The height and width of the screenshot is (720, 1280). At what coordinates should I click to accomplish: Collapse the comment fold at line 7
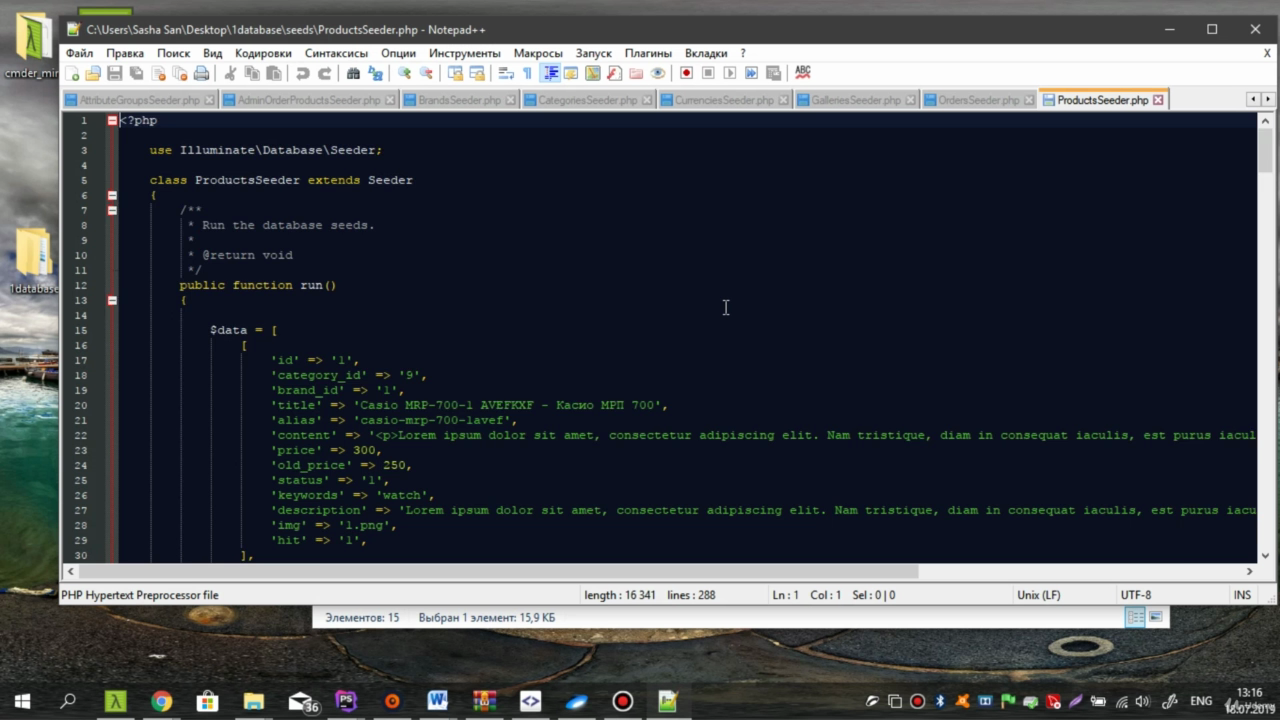tap(112, 210)
